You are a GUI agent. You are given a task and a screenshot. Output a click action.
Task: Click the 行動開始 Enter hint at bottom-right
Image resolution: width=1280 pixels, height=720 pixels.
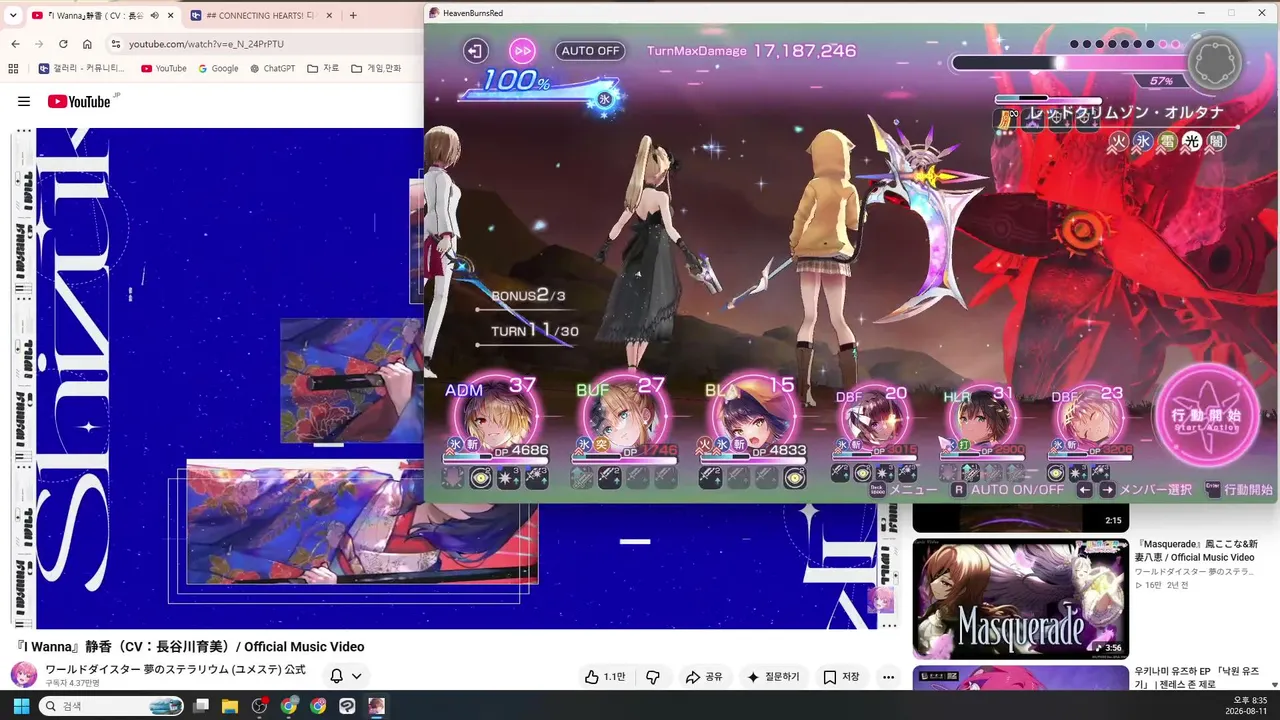coord(1240,490)
